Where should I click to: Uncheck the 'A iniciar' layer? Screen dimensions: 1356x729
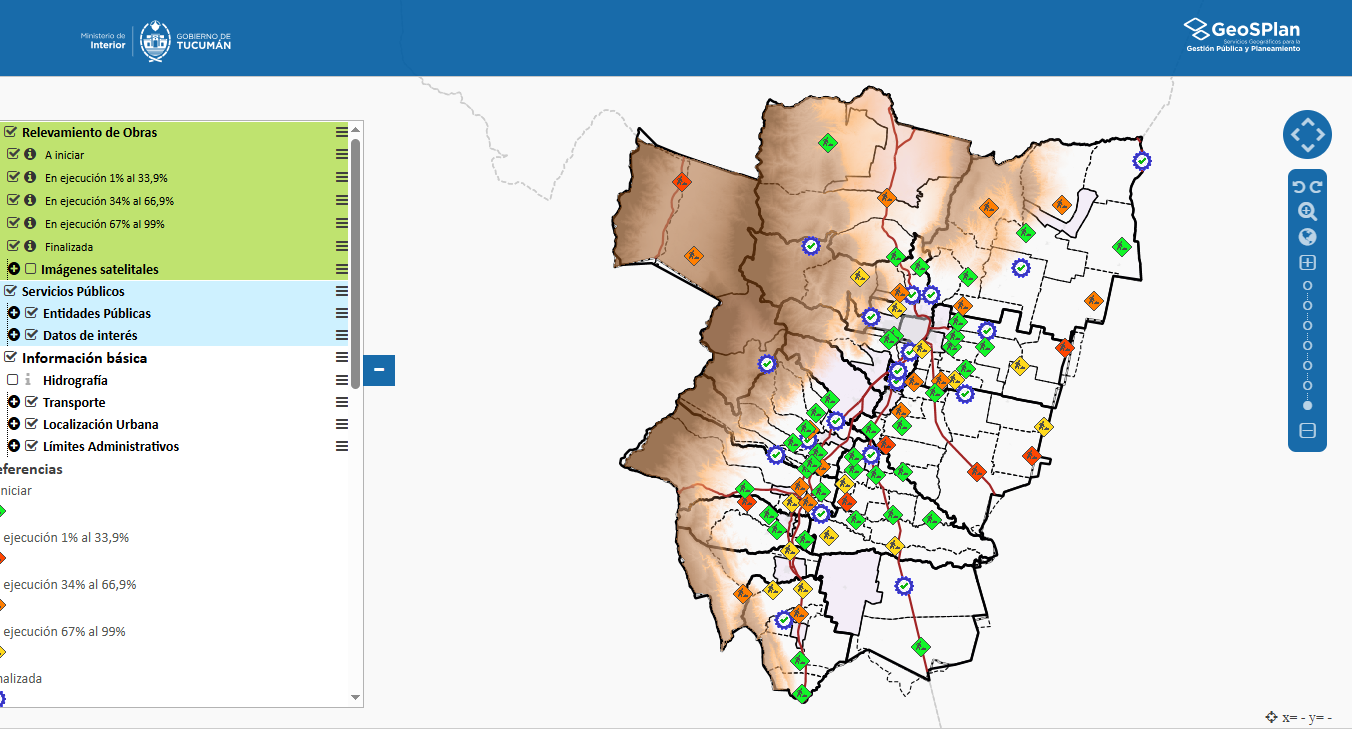tap(13, 154)
